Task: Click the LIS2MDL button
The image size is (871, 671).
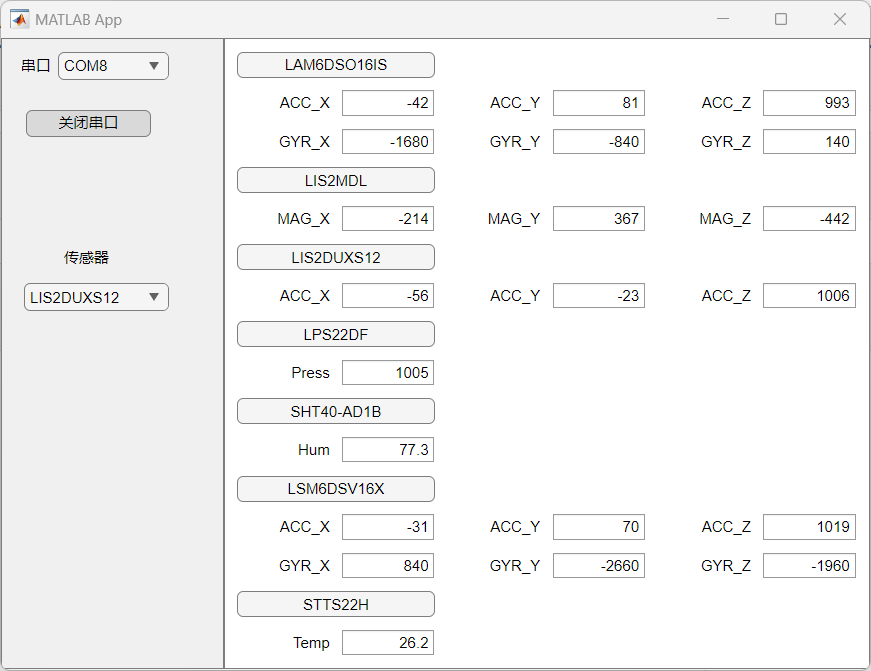Action: coord(336,181)
